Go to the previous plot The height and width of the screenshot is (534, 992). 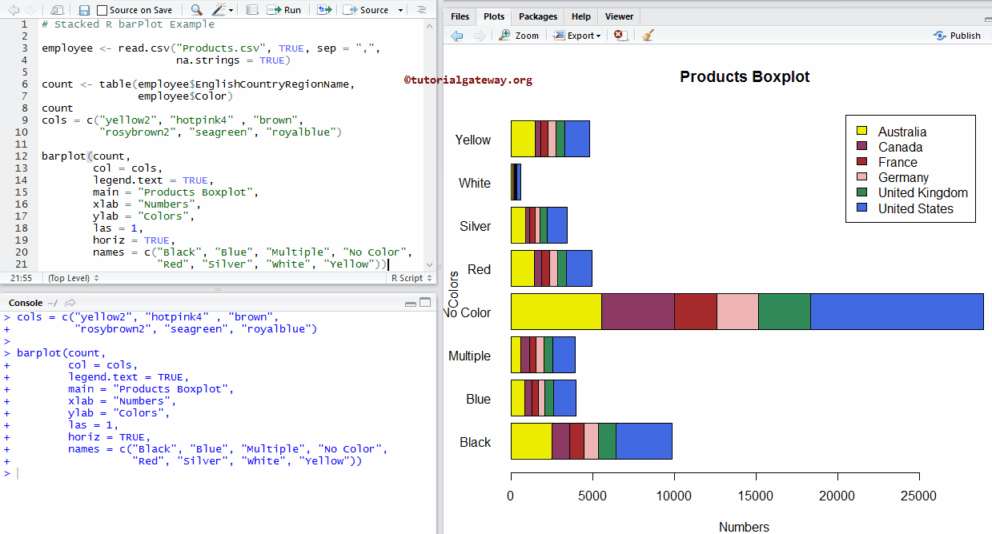click(457, 35)
